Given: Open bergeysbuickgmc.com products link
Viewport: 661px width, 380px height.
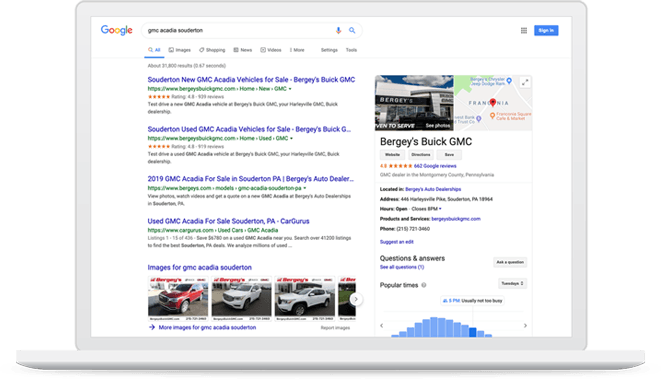Looking at the screenshot, I should coord(456,219).
